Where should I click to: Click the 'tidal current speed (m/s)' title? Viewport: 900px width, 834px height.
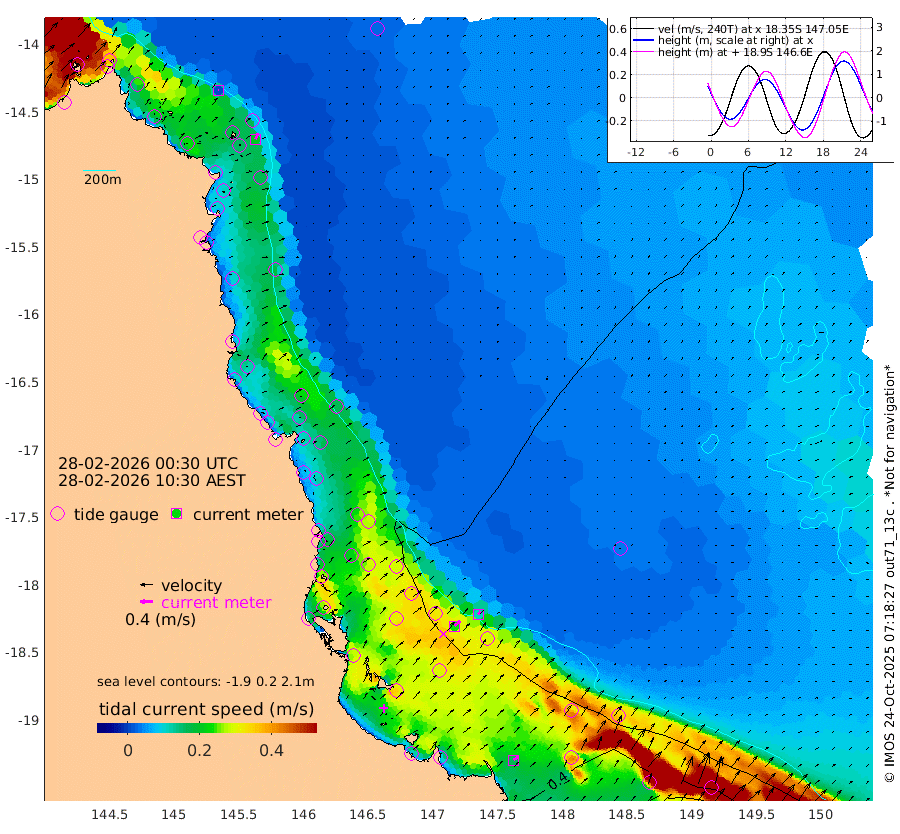point(207,709)
